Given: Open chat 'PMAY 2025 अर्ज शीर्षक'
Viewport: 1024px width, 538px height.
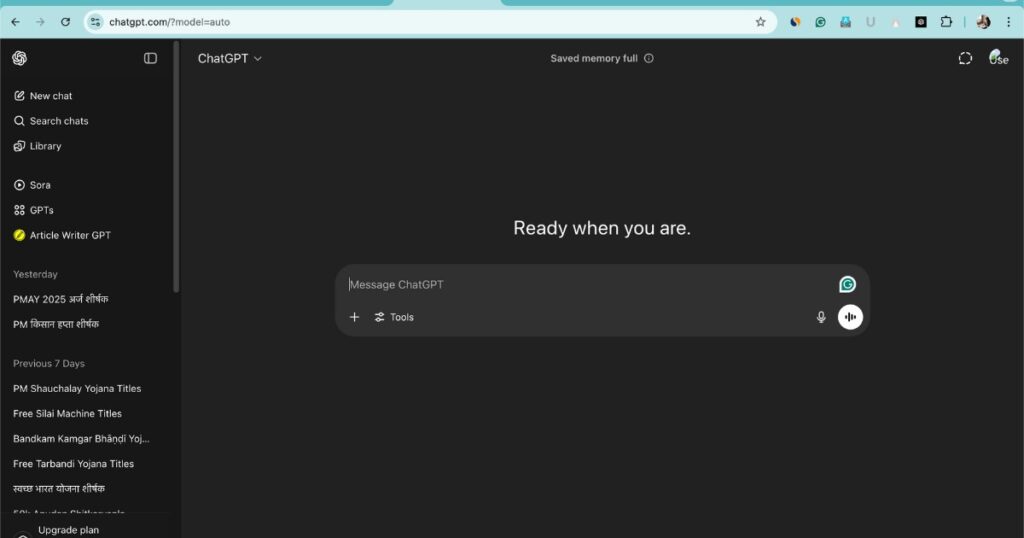Looking at the screenshot, I should (x=61, y=299).
